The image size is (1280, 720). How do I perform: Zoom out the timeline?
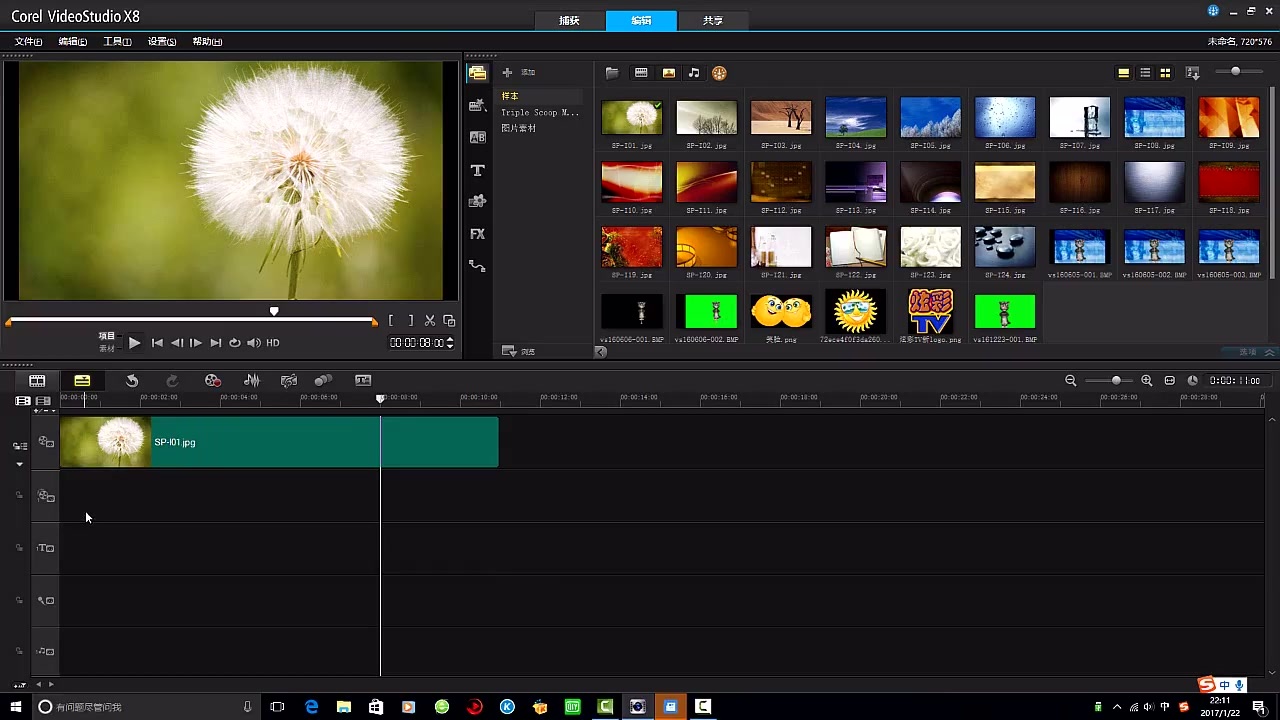[x=1070, y=380]
